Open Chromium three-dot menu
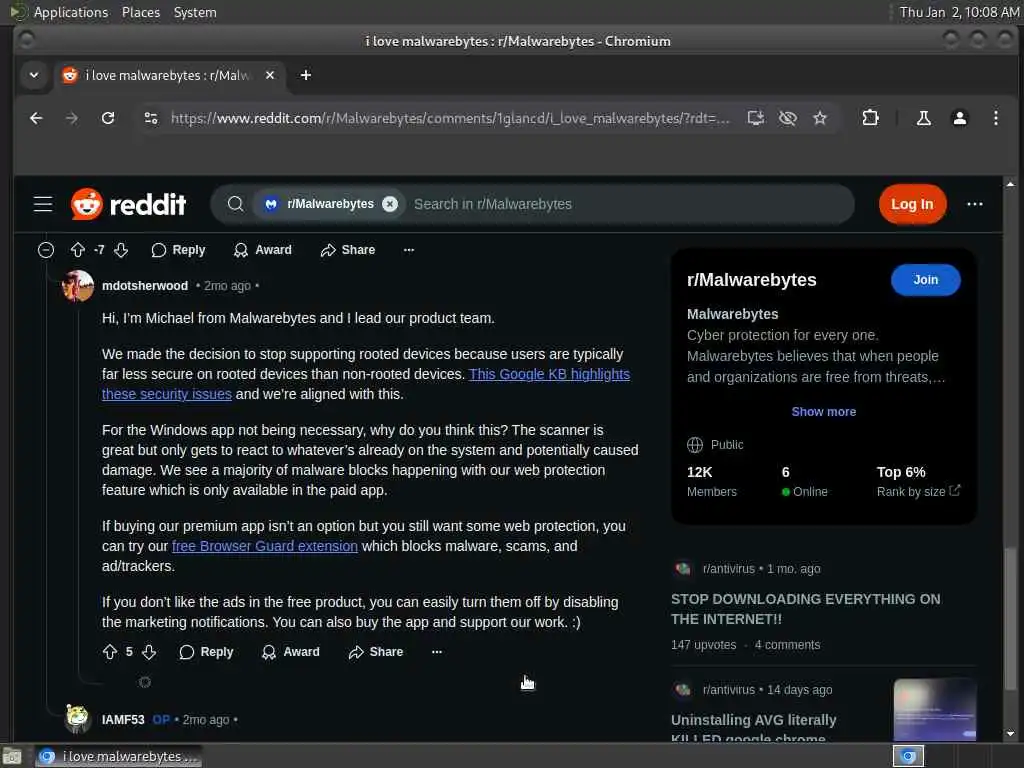 click(x=995, y=118)
